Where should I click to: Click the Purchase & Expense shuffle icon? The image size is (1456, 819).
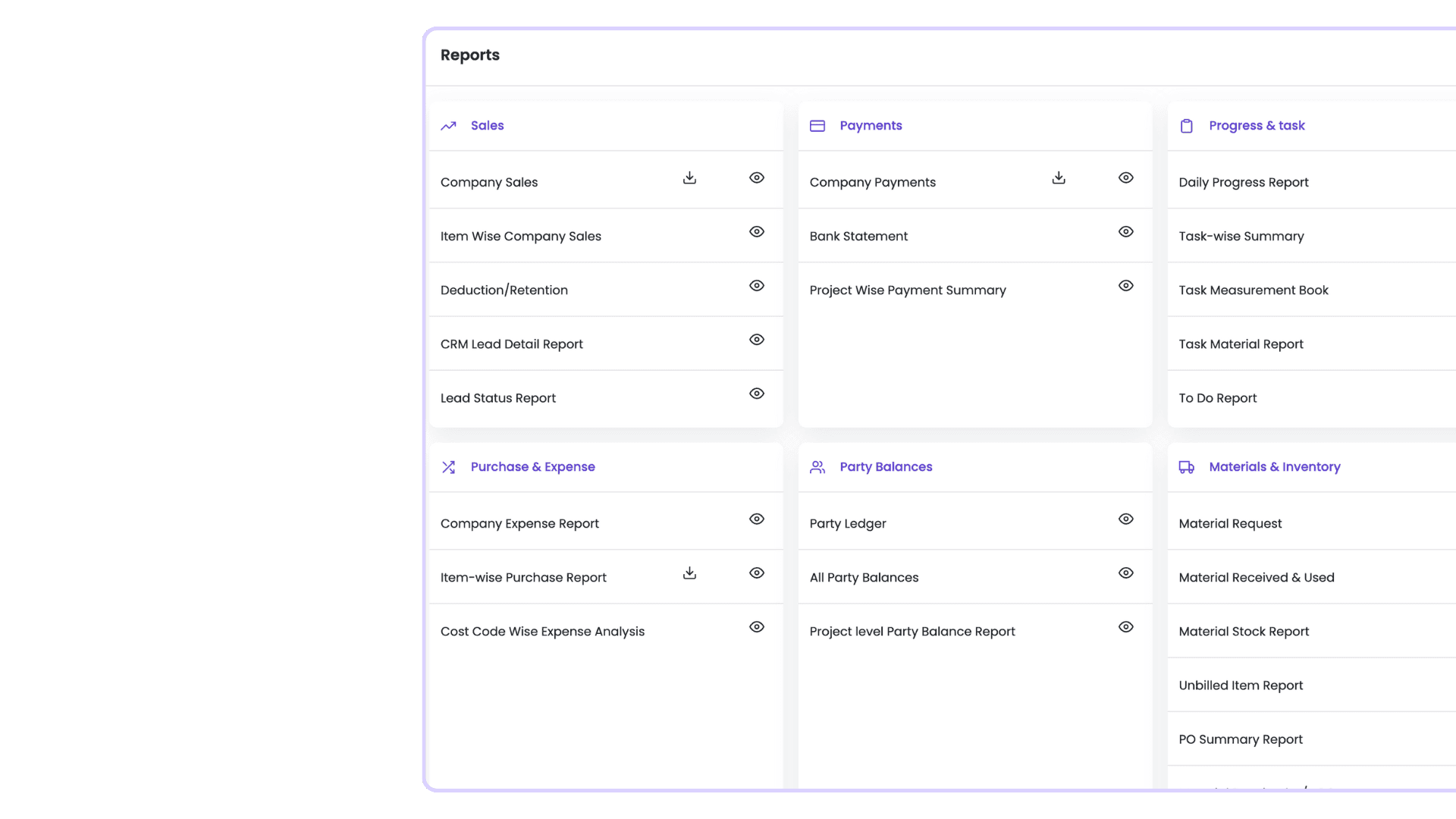448,467
